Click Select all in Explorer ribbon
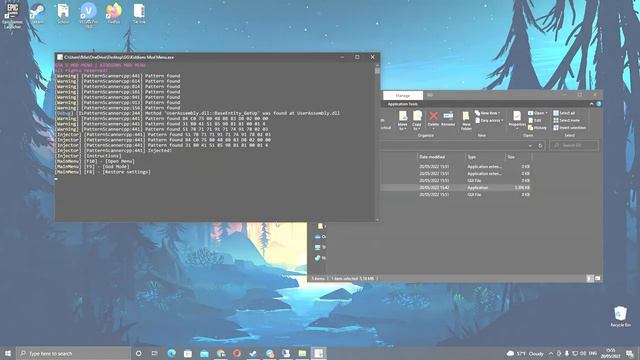 pos(564,113)
